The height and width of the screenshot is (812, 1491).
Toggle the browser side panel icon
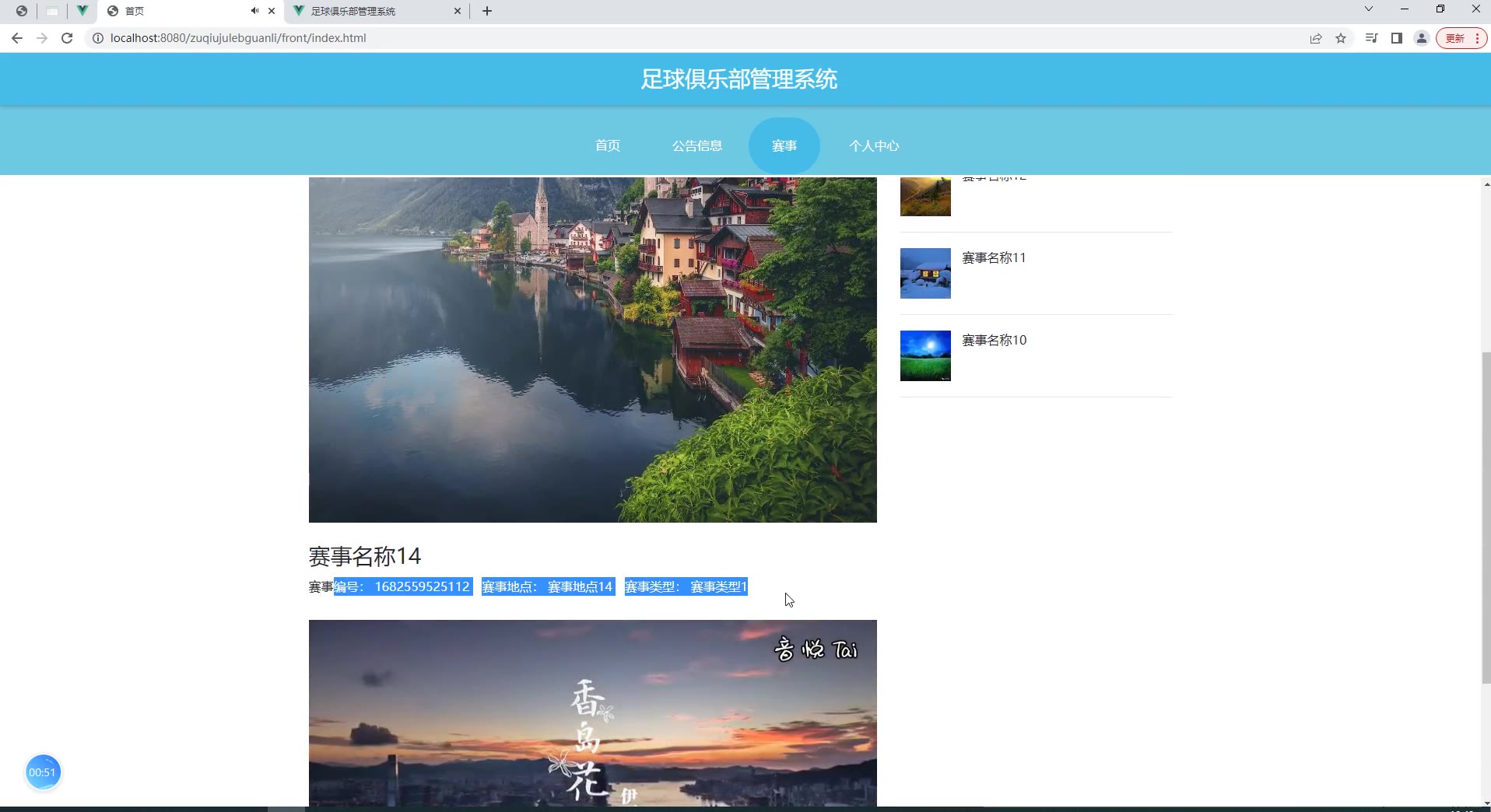[x=1397, y=38]
